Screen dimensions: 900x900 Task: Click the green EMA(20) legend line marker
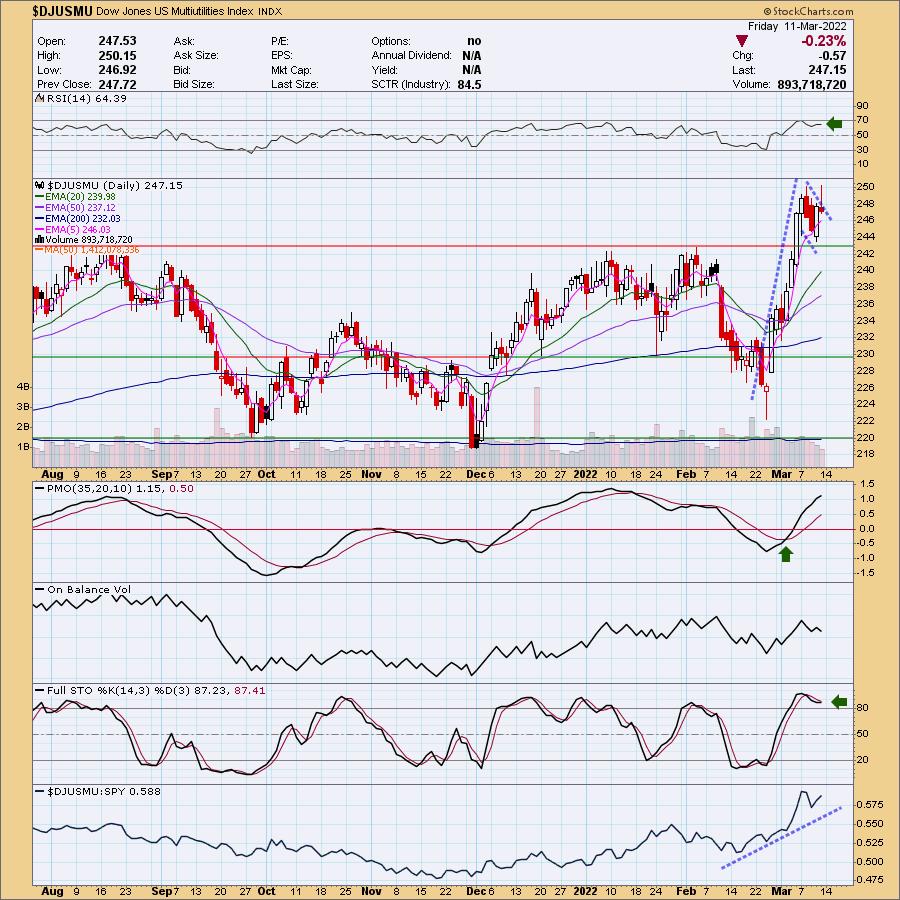point(40,196)
